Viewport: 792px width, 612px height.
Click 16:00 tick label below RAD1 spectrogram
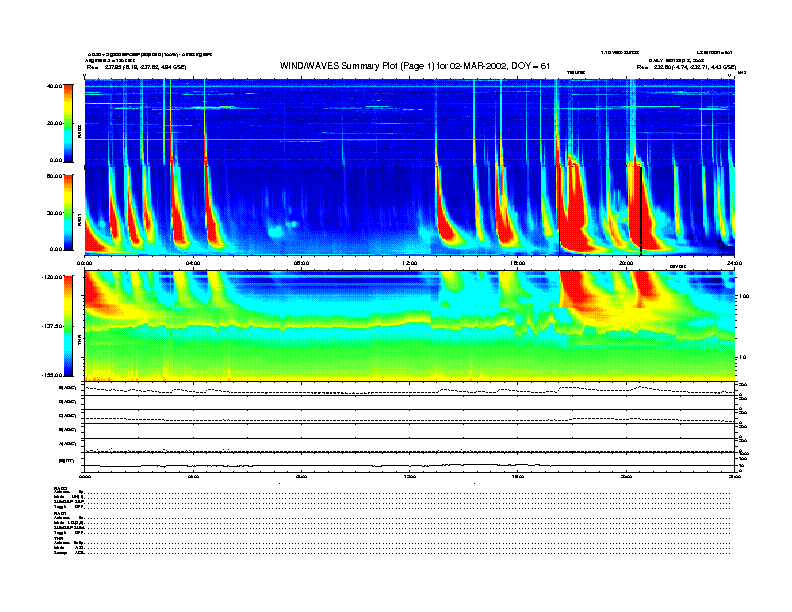[518, 263]
